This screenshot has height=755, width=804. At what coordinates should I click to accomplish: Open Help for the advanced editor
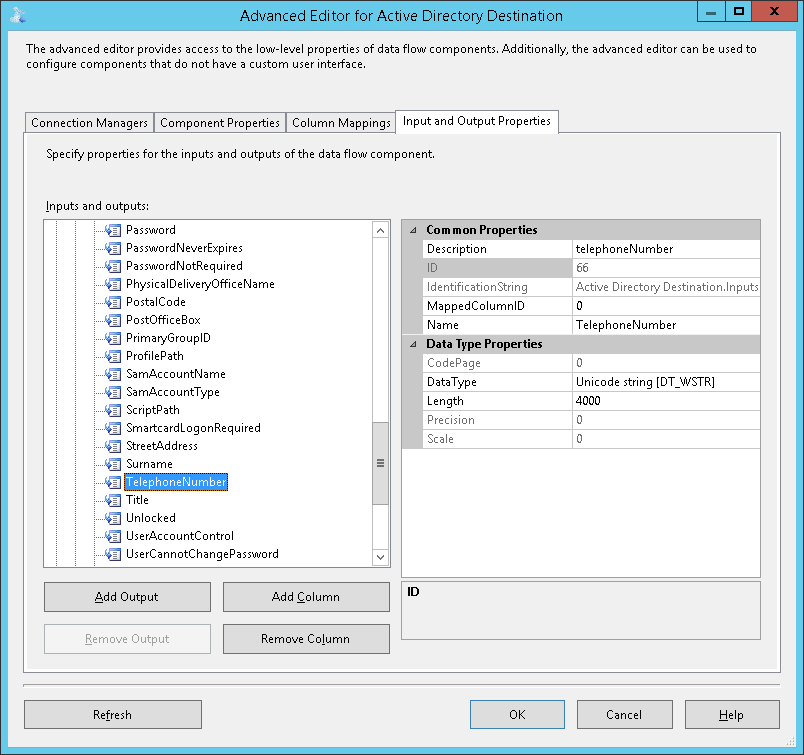pos(732,714)
